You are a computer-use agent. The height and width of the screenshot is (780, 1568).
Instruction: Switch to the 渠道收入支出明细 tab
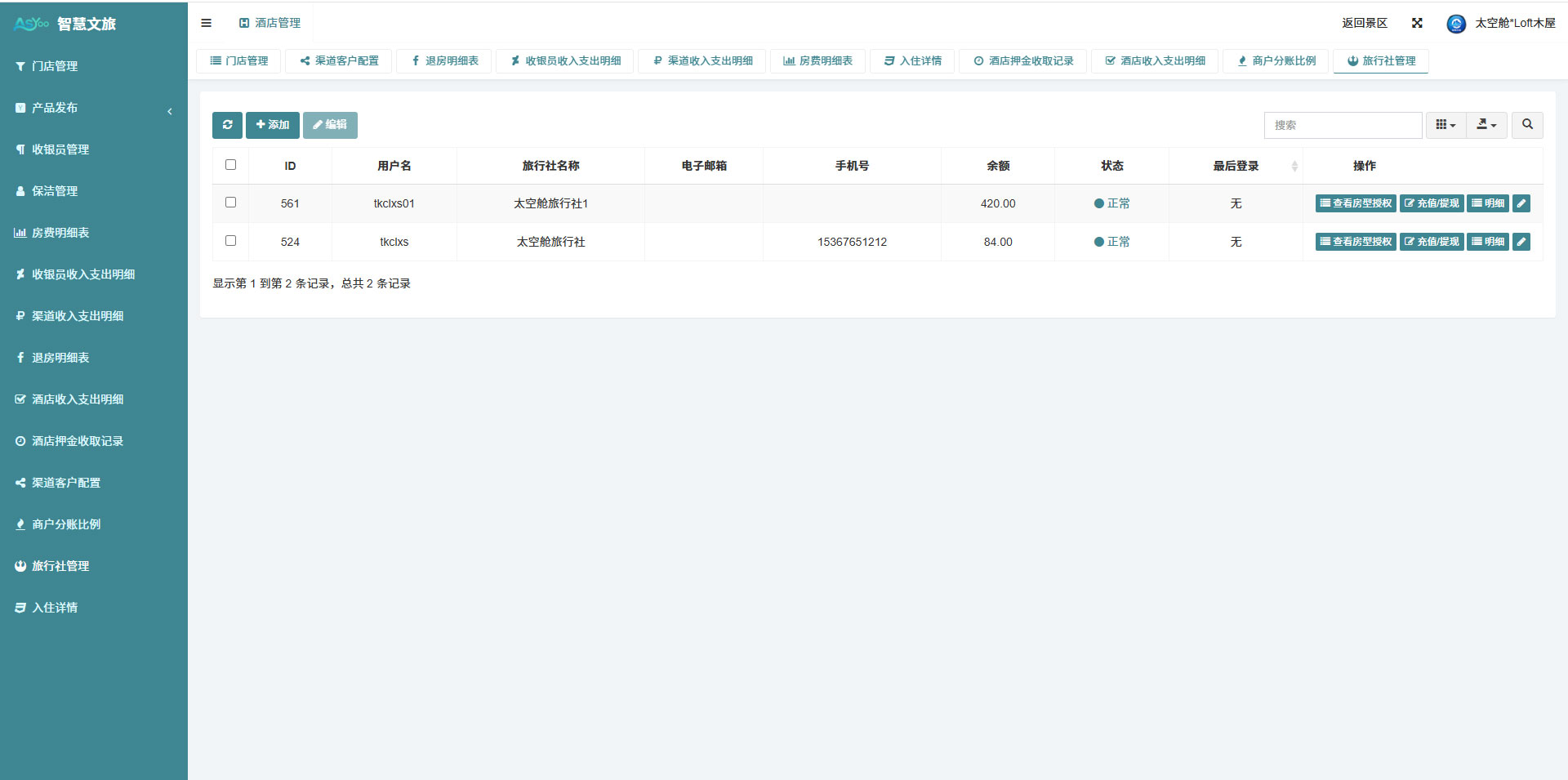pyautogui.click(x=702, y=61)
